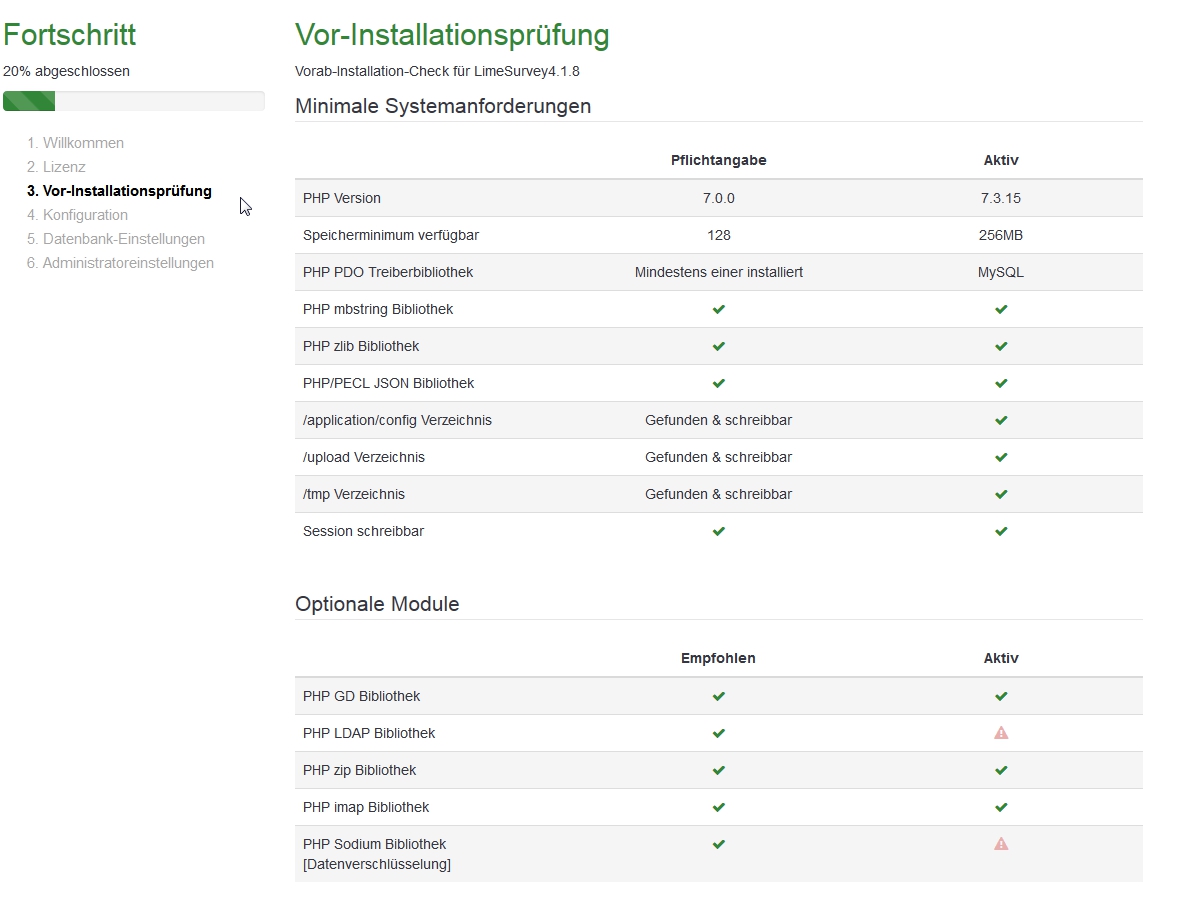Click the active checkmark for /application/config Verzeichnis

[x=1001, y=421]
